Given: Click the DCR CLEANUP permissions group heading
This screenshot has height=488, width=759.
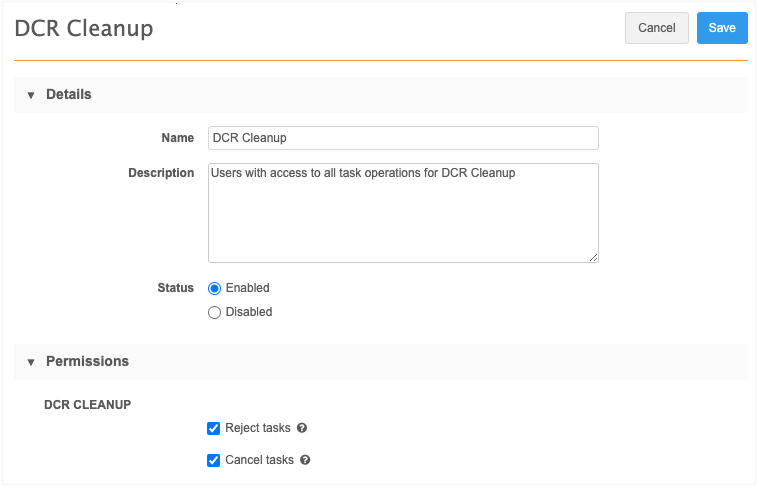Looking at the screenshot, I should pos(87,405).
